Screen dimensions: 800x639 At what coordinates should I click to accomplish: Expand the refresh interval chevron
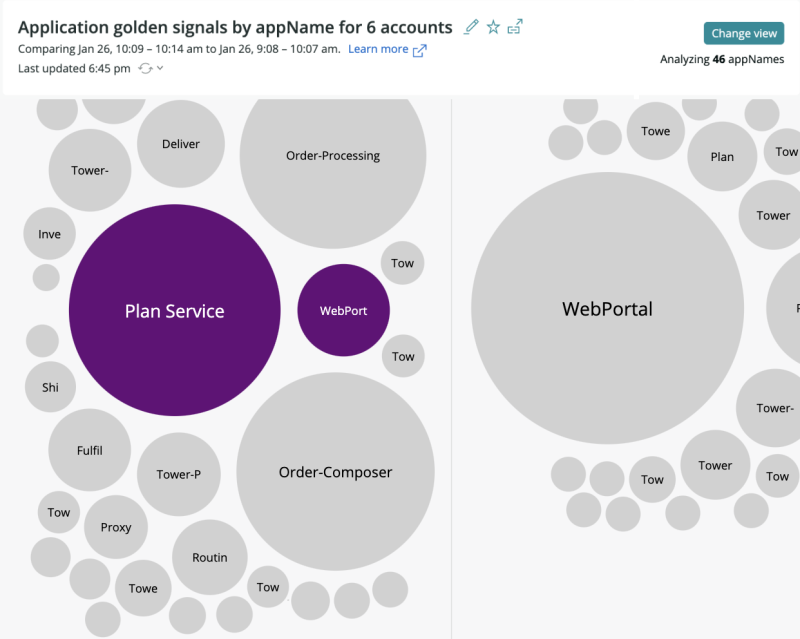click(160, 69)
